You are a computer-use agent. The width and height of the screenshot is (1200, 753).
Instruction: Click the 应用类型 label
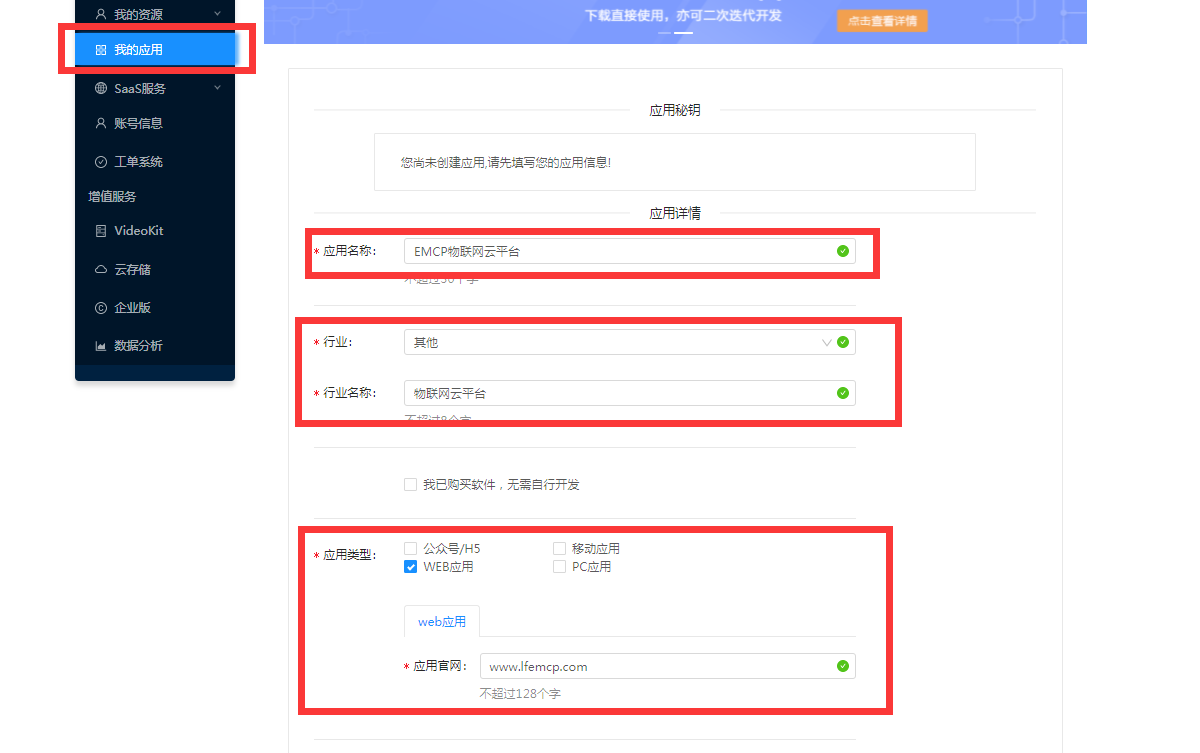(x=349, y=555)
